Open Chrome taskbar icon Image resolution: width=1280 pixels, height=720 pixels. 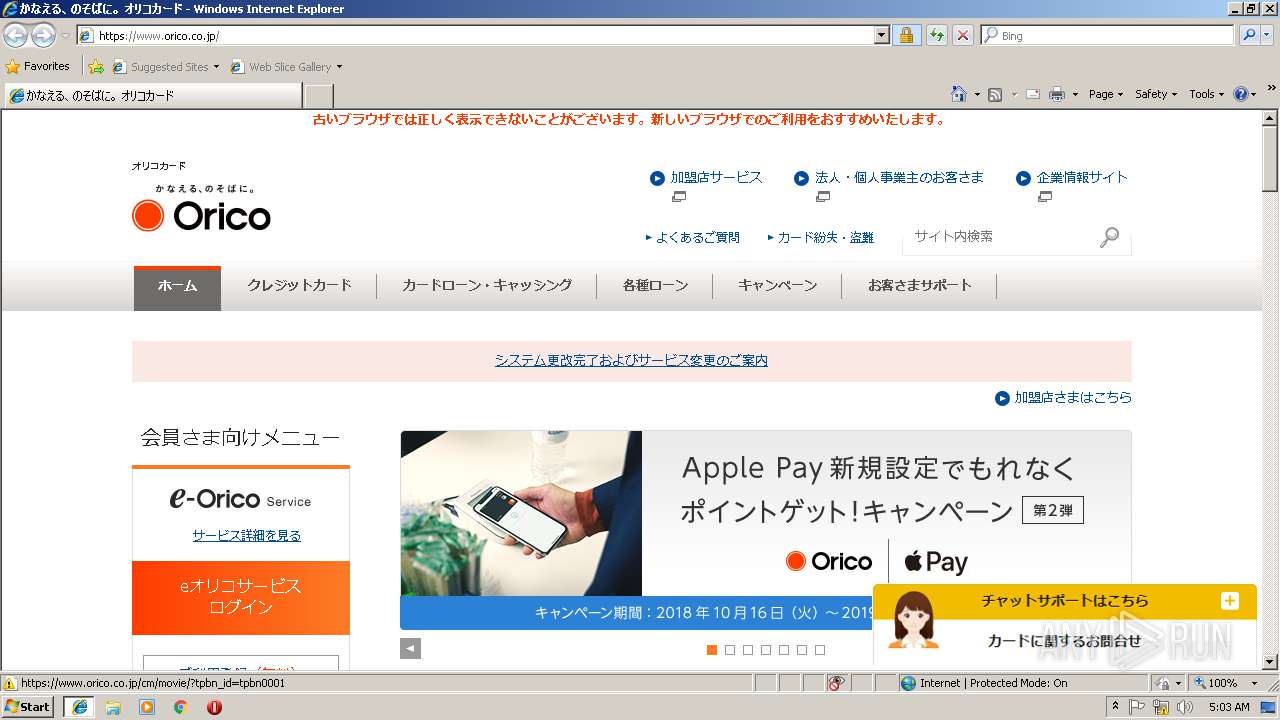(x=180, y=707)
